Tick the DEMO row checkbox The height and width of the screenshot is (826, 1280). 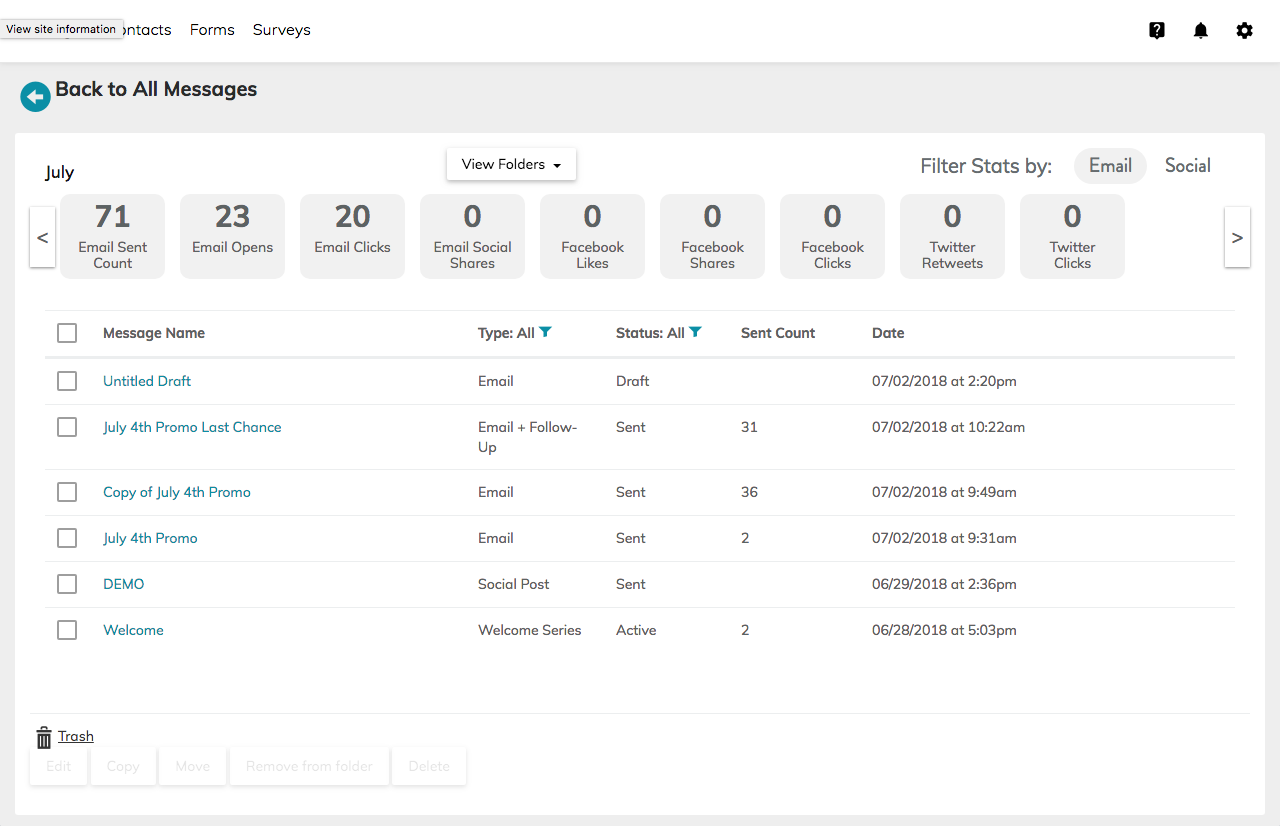tap(67, 584)
